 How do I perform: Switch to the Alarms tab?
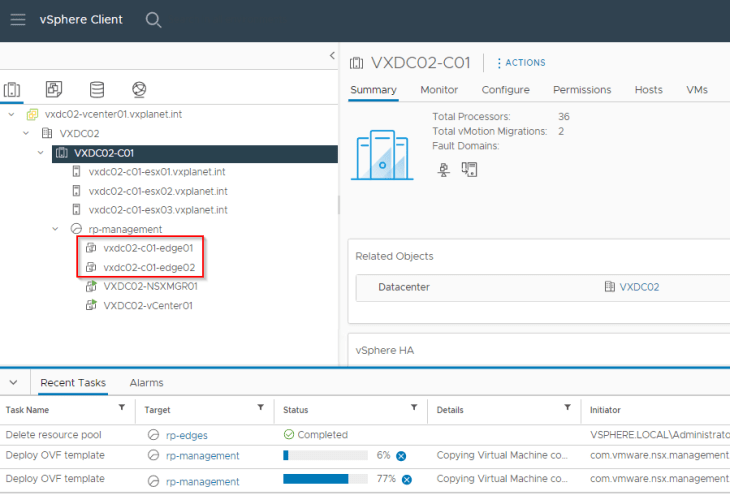click(x=146, y=383)
